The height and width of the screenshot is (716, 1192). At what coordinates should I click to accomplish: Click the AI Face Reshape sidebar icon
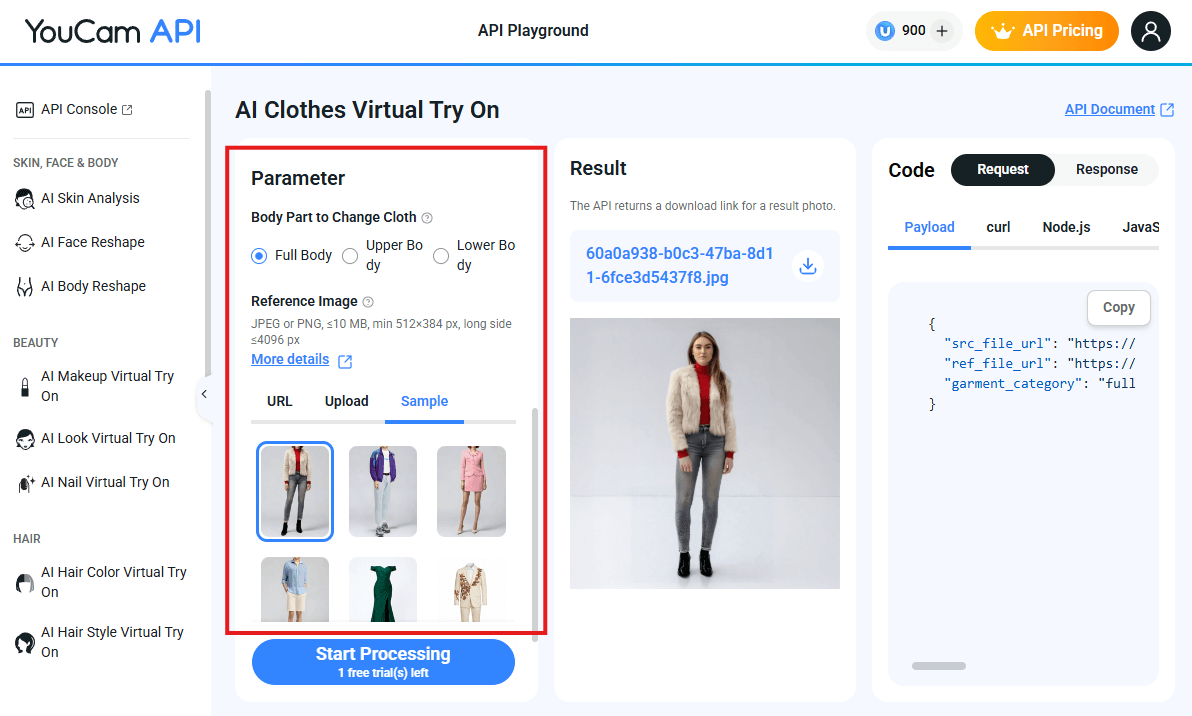pos(25,243)
